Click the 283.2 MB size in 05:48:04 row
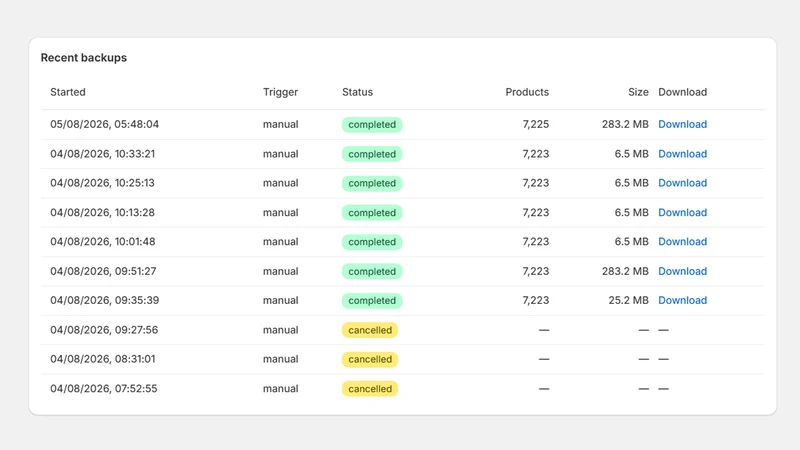This screenshot has width=800, height=450. tap(625, 124)
